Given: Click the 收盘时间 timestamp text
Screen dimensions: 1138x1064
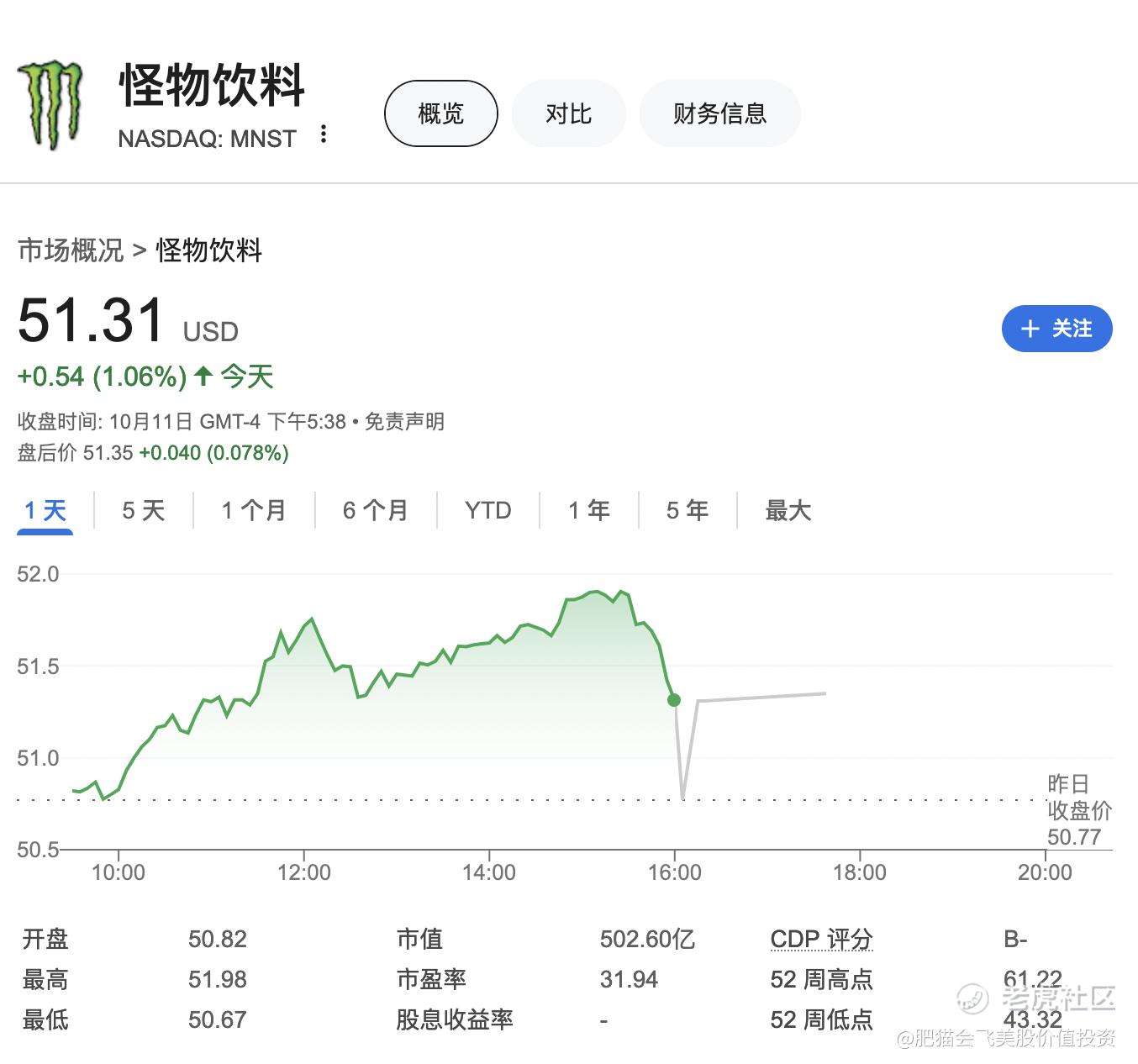Looking at the screenshot, I should point(182,422).
